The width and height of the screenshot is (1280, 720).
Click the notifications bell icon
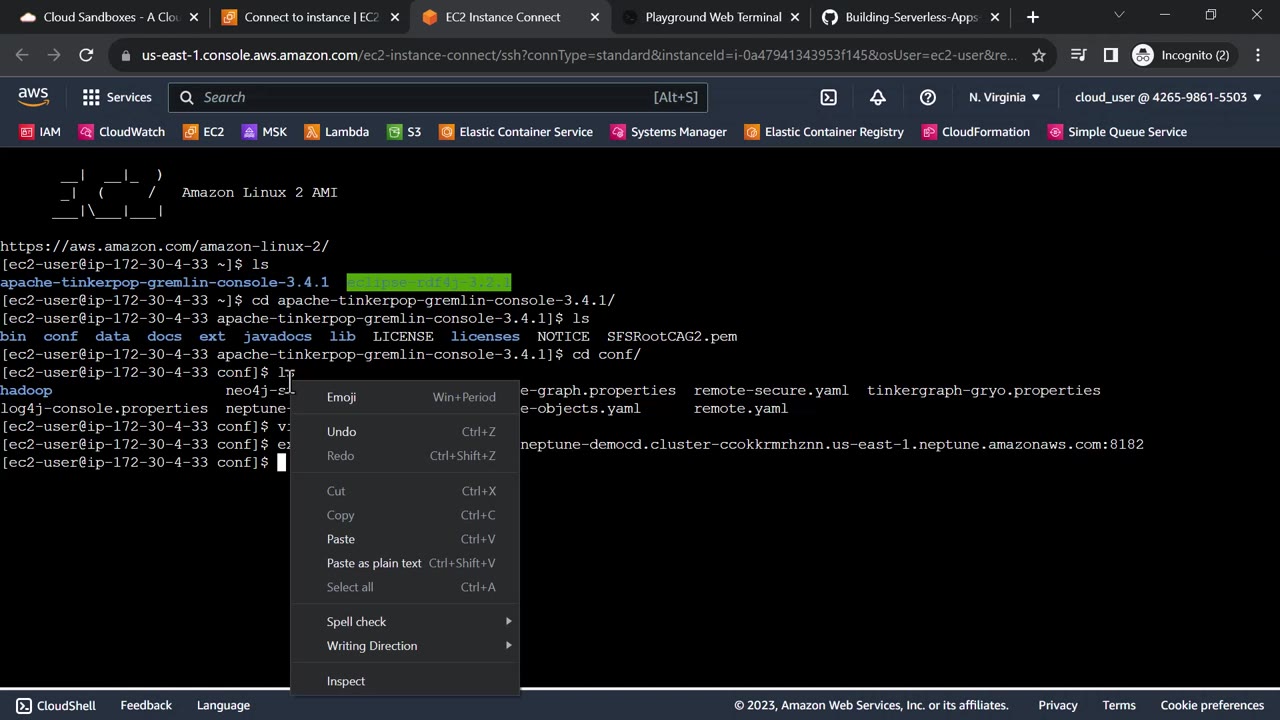coord(877,97)
